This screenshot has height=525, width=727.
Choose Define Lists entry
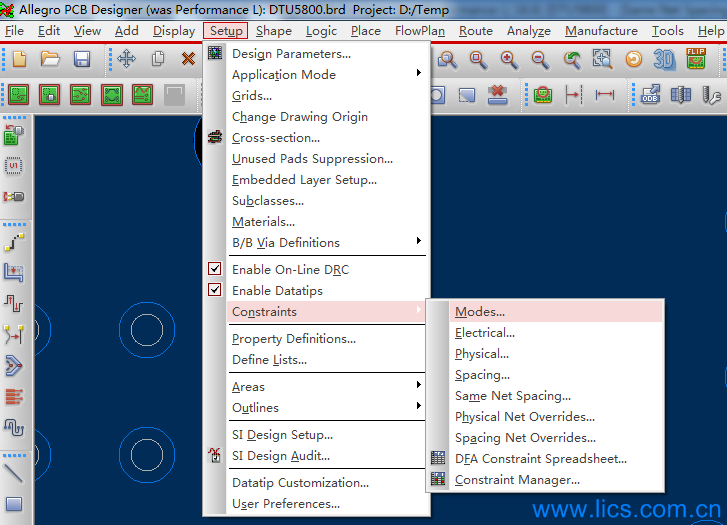click(327, 359)
